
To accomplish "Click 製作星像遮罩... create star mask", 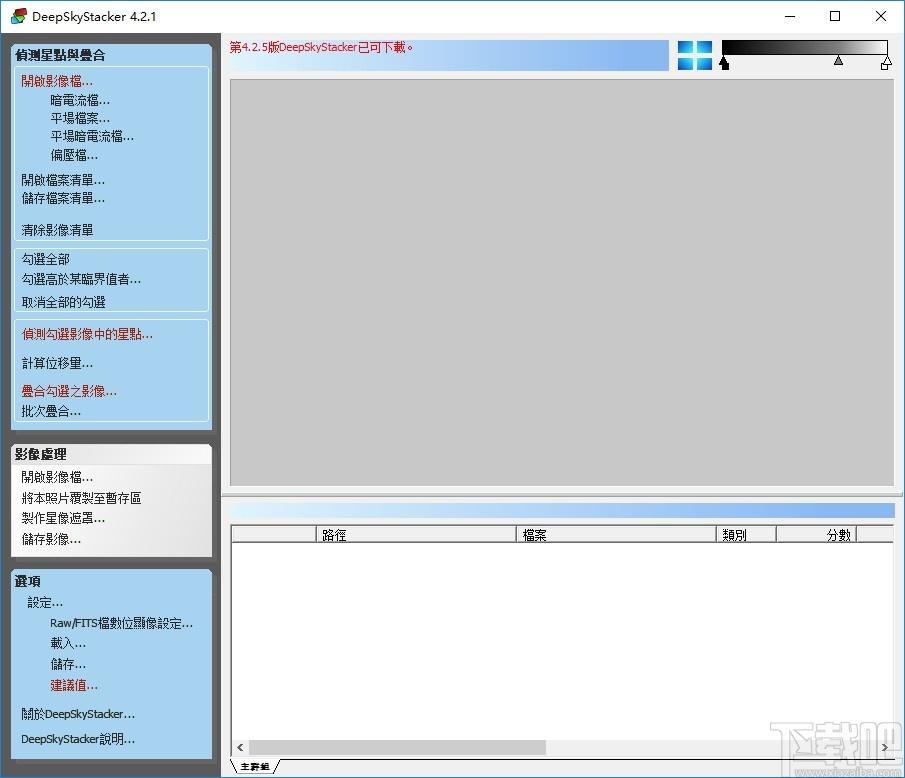I will [63, 518].
